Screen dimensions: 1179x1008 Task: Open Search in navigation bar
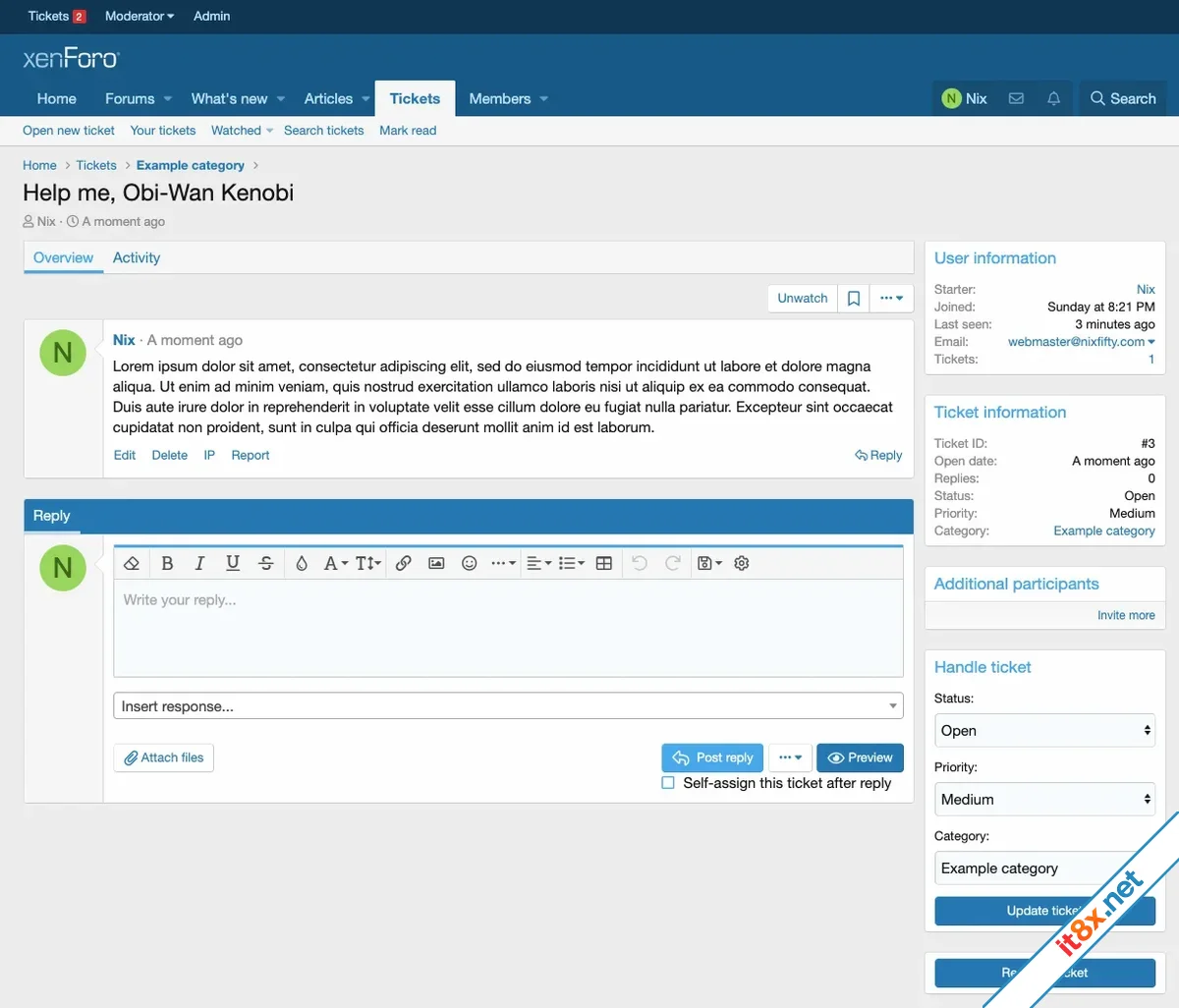point(1123,98)
